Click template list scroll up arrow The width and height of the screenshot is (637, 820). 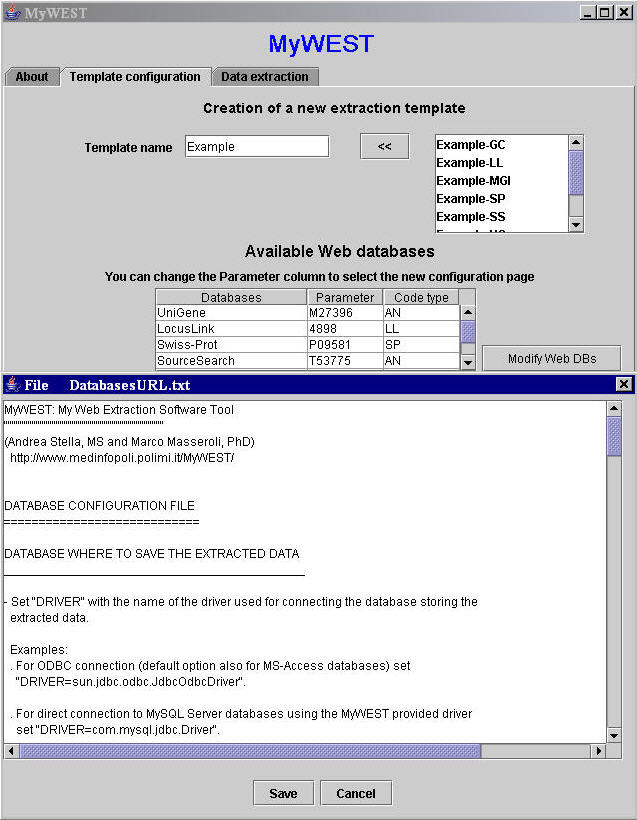[x=576, y=142]
